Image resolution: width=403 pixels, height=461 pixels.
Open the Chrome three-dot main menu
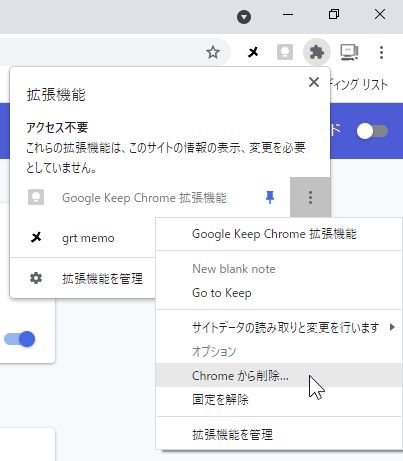[x=381, y=52]
